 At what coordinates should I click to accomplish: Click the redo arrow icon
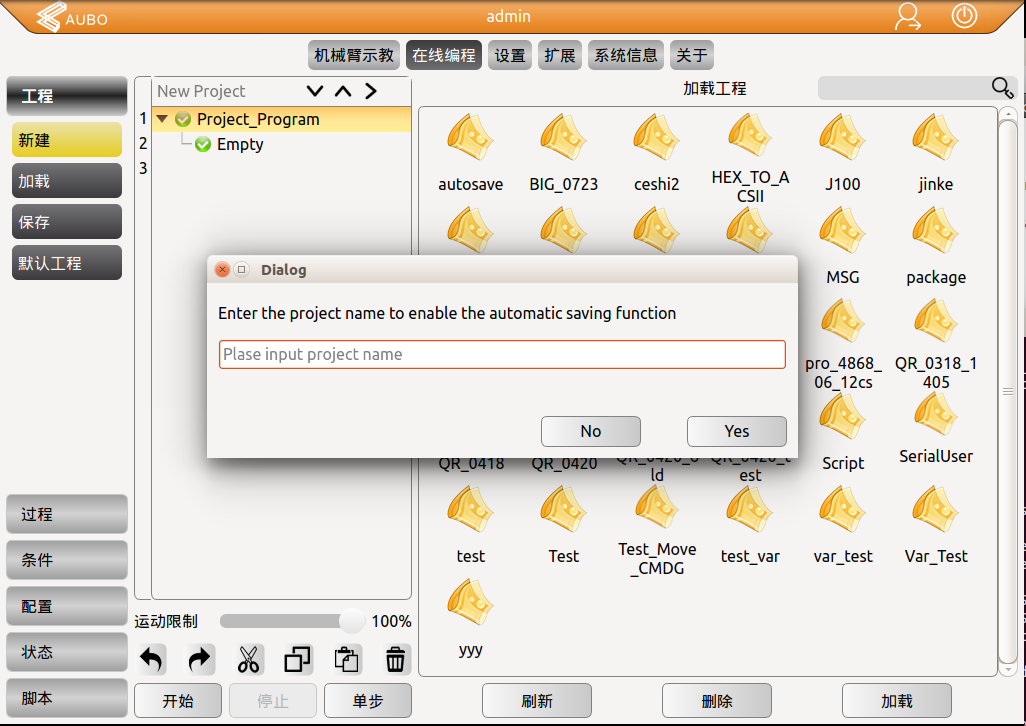[198, 659]
